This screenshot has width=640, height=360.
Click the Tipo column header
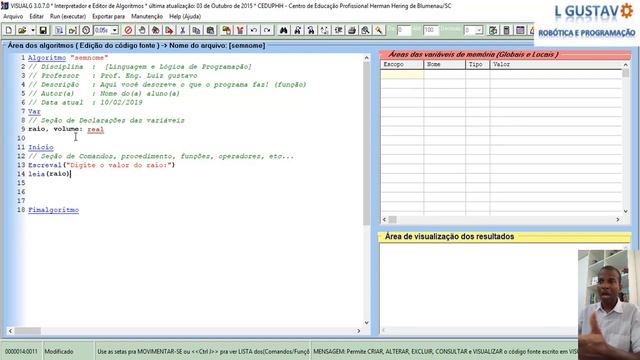click(478, 64)
